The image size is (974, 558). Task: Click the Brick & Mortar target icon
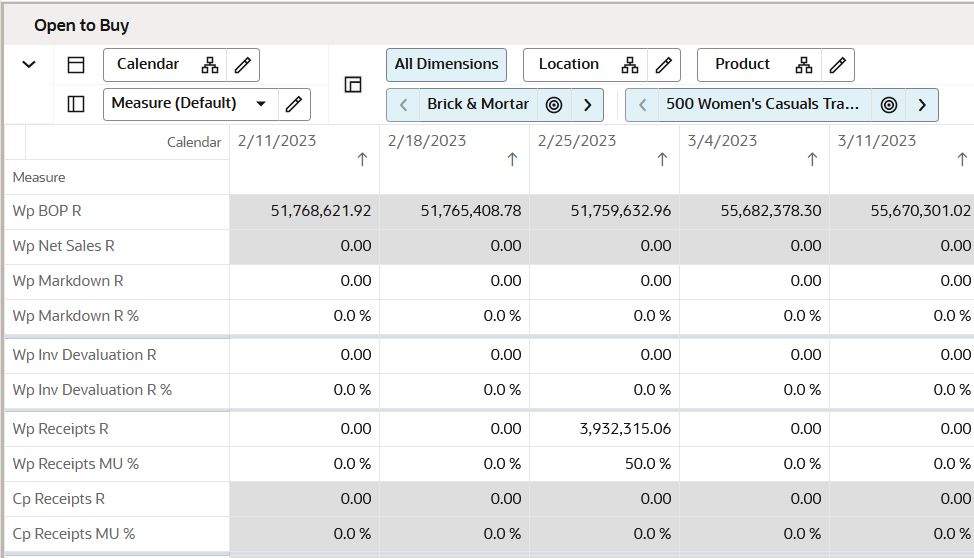pyautogui.click(x=554, y=105)
